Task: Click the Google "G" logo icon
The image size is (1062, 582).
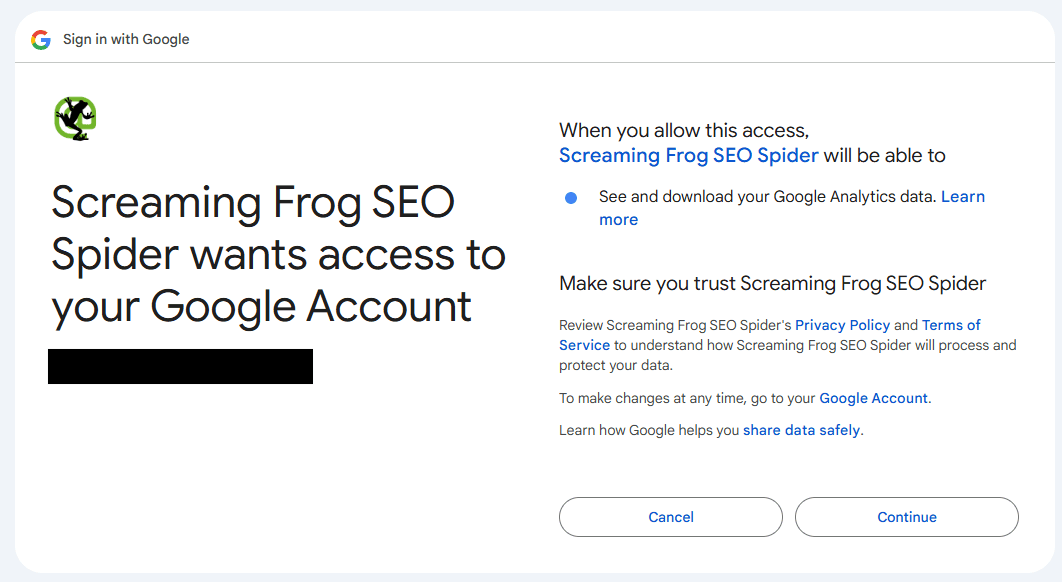Action: pos(40,39)
